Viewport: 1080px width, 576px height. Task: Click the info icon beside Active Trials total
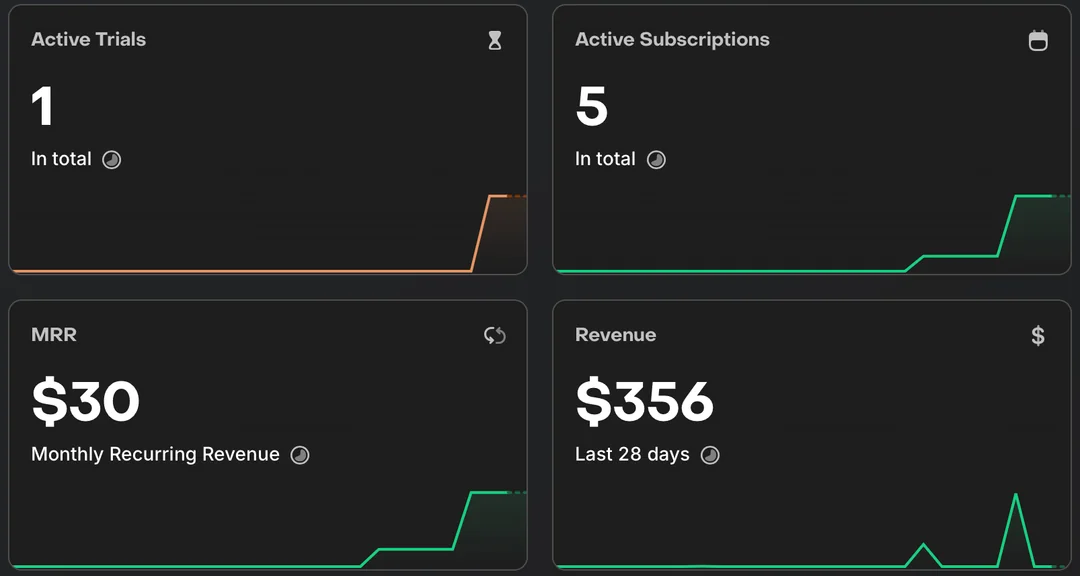(112, 160)
